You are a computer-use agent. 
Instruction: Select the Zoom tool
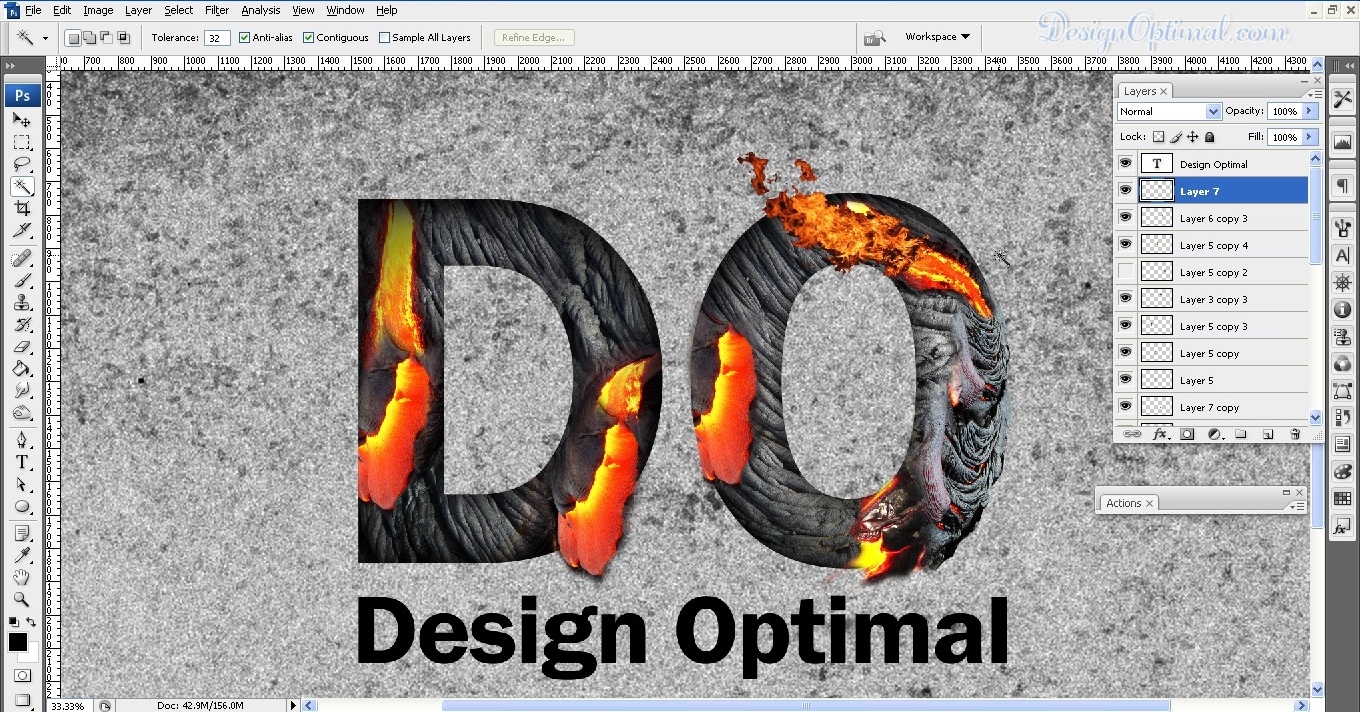tap(22, 599)
